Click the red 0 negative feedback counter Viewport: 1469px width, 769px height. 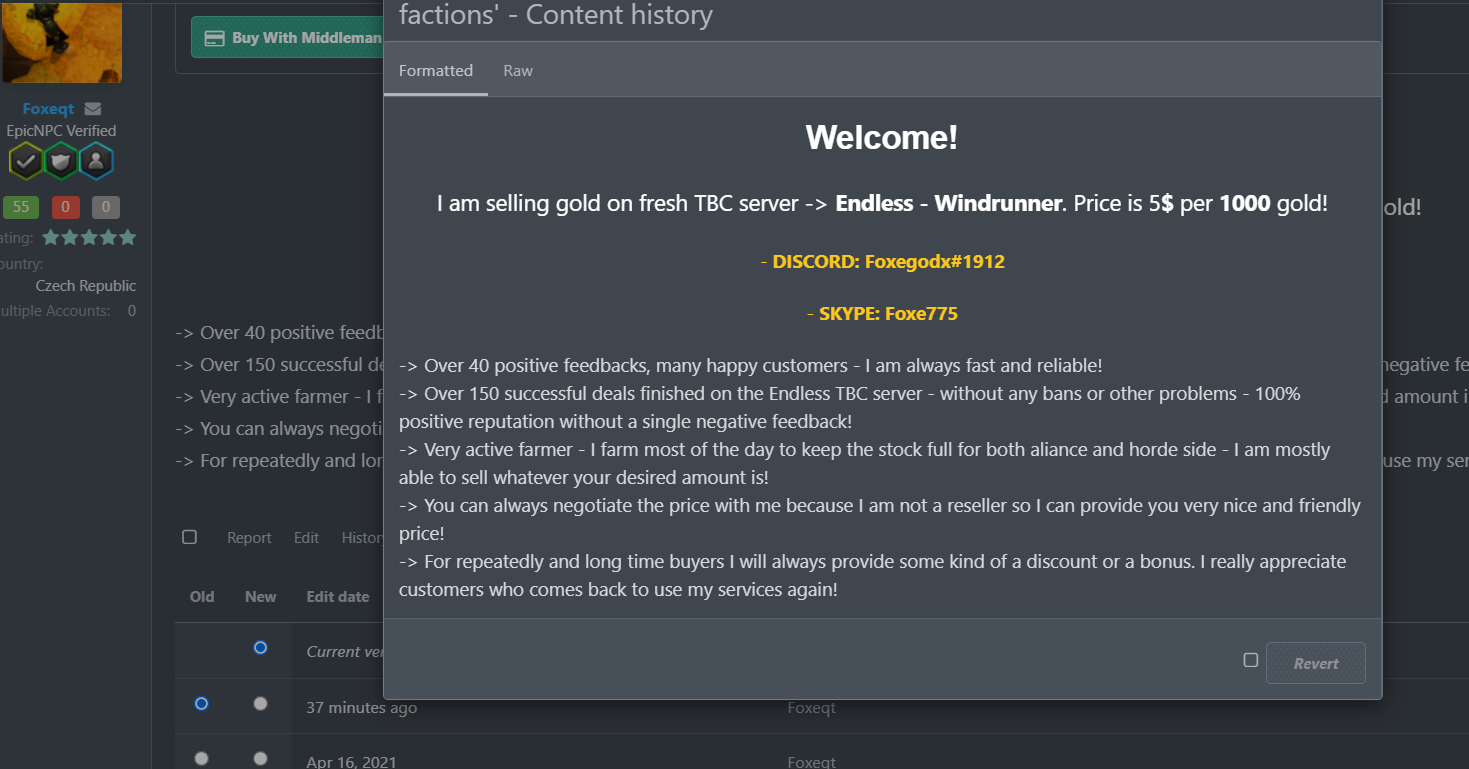(65, 208)
